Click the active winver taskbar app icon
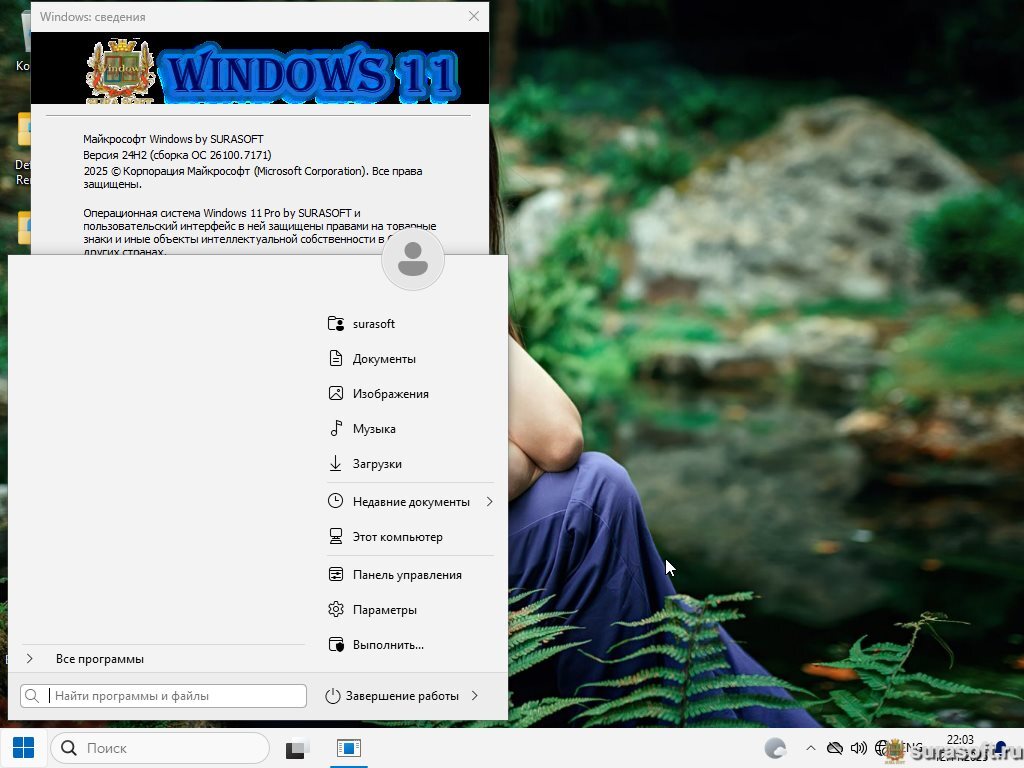1024x768 pixels. (349, 748)
